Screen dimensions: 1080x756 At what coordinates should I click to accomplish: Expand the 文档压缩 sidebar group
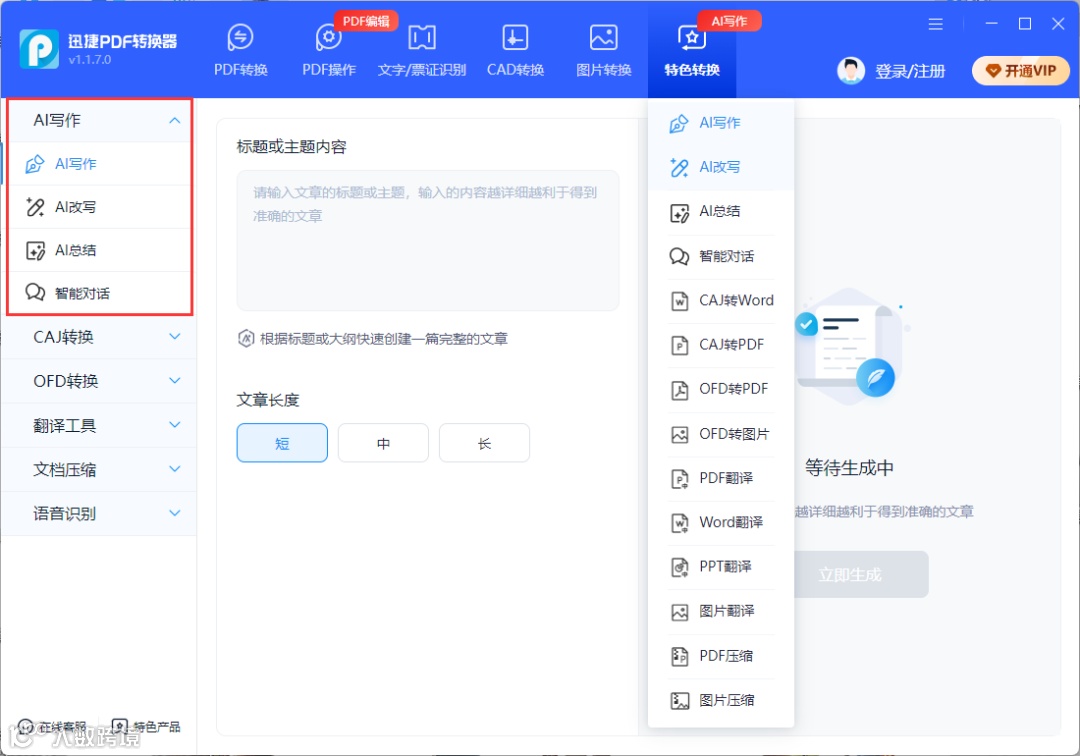(x=101, y=470)
